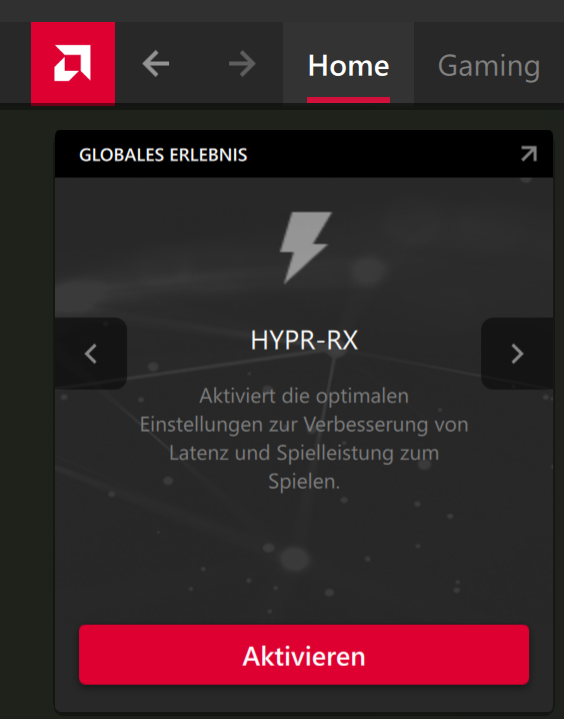Click the Aktiviert die optimalen Einstellungen description
The image size is (564, 719).
[304, 438]
